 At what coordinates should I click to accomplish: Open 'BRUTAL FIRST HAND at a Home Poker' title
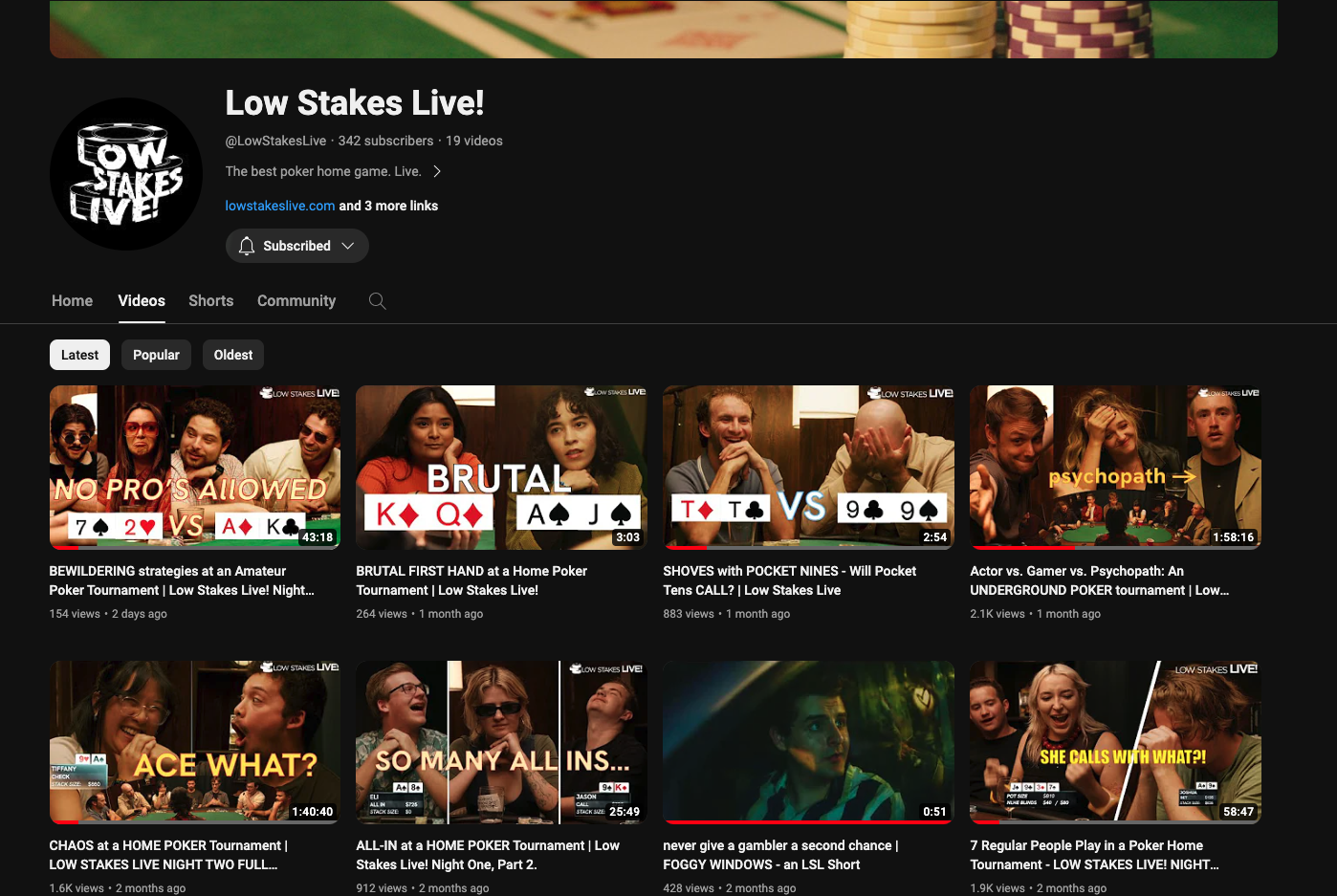pos(471,580)
